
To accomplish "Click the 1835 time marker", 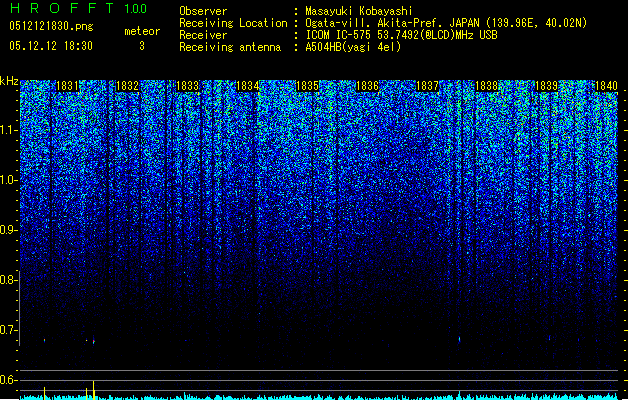I will 307,86.
